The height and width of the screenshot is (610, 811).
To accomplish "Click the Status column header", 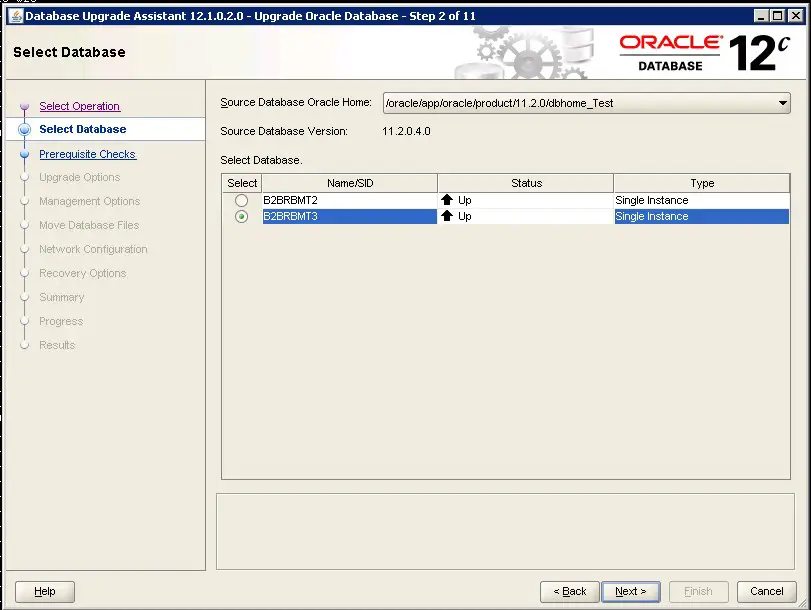I will [526, 183].
